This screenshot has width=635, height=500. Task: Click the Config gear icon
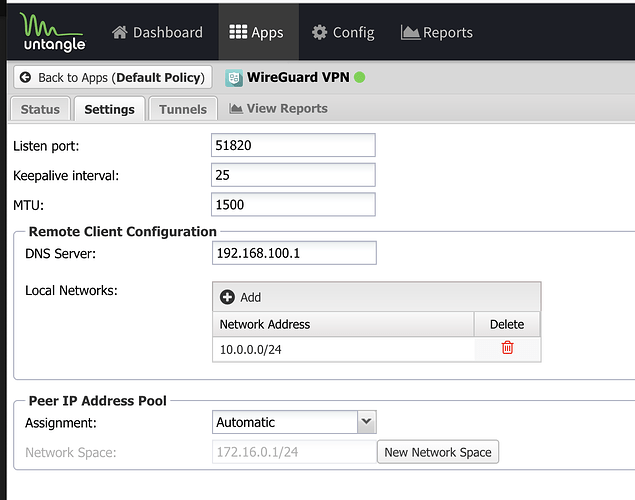(x=320, y=32)
